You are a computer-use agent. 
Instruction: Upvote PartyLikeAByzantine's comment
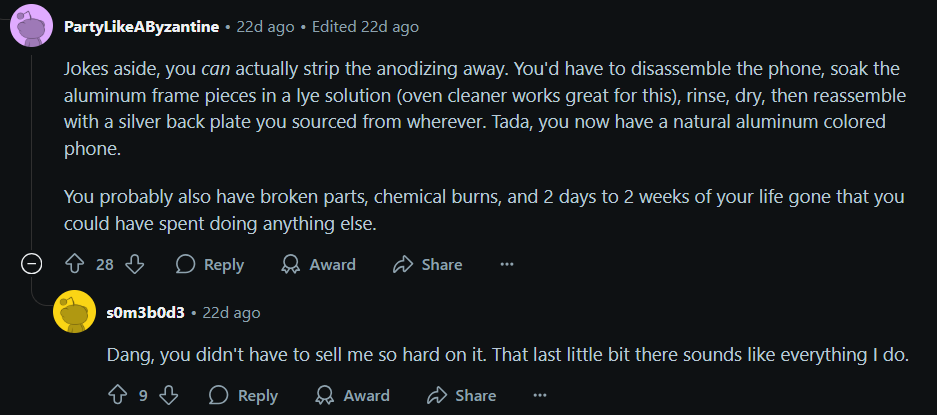pos(74,264)
